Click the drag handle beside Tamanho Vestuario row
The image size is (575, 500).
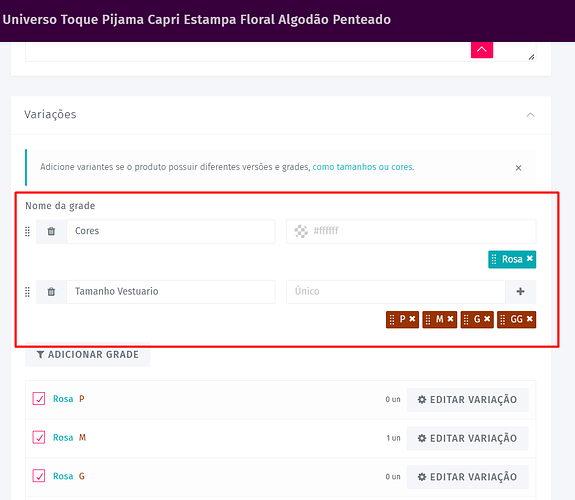28,292
